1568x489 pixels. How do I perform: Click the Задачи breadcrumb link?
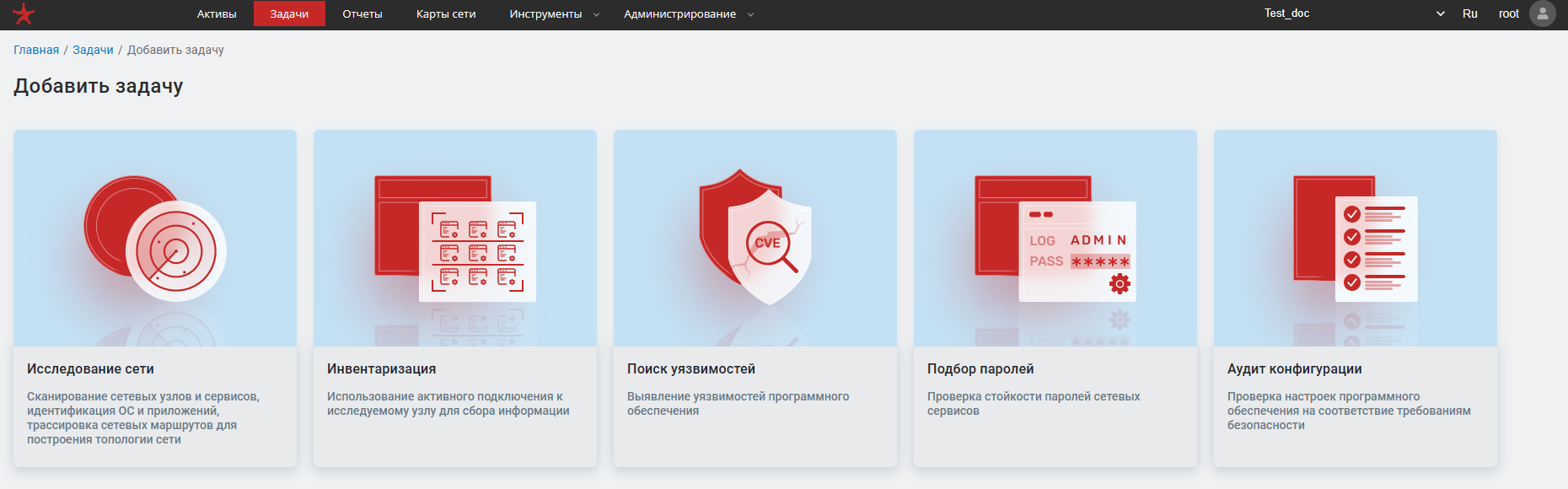93,50
